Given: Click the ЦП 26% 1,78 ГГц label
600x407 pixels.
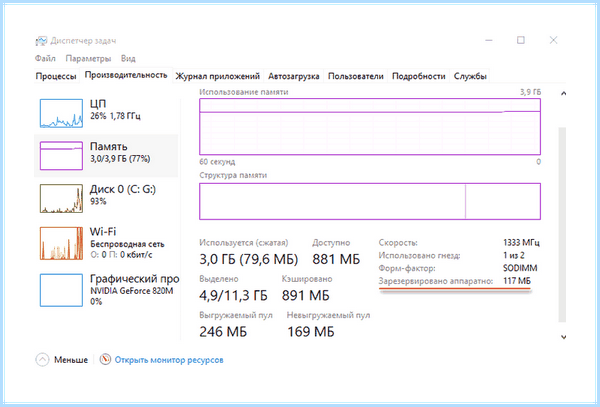Looking at the screenshot, I should (115, 109).
